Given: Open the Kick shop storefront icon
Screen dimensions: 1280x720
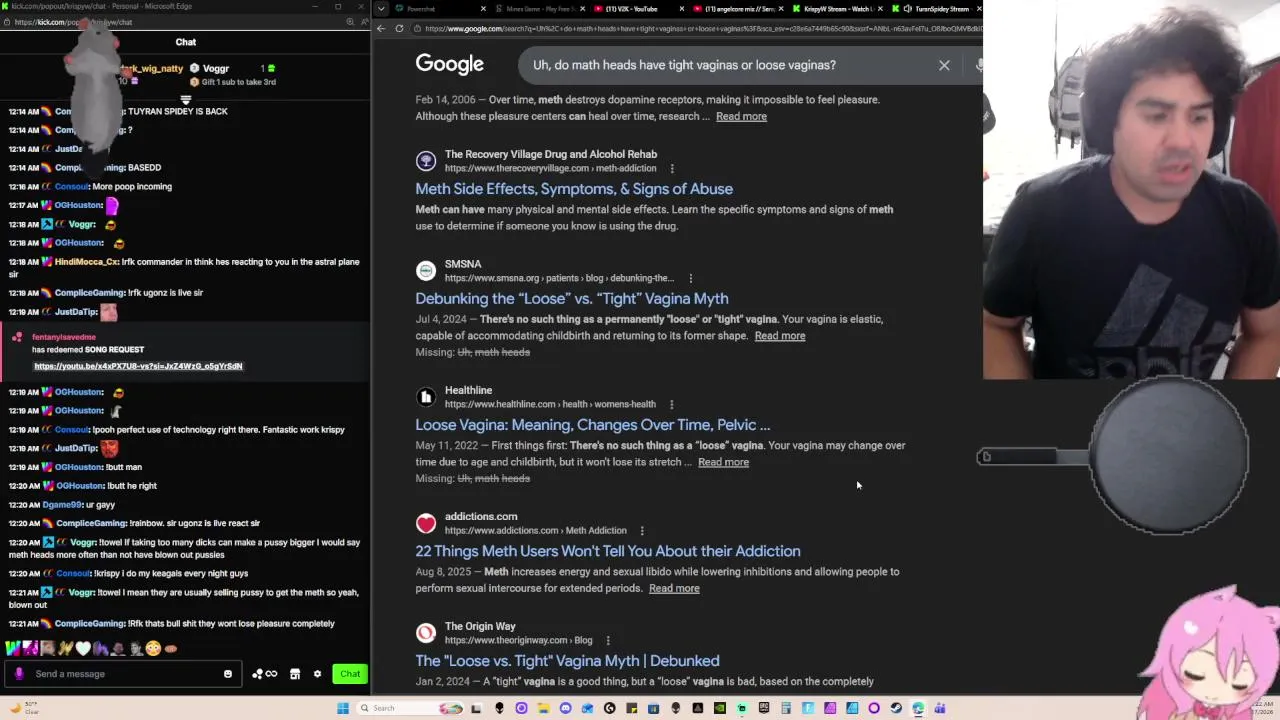Looking at the screenshot, I should pyautogui.click(x=295, y=674).
